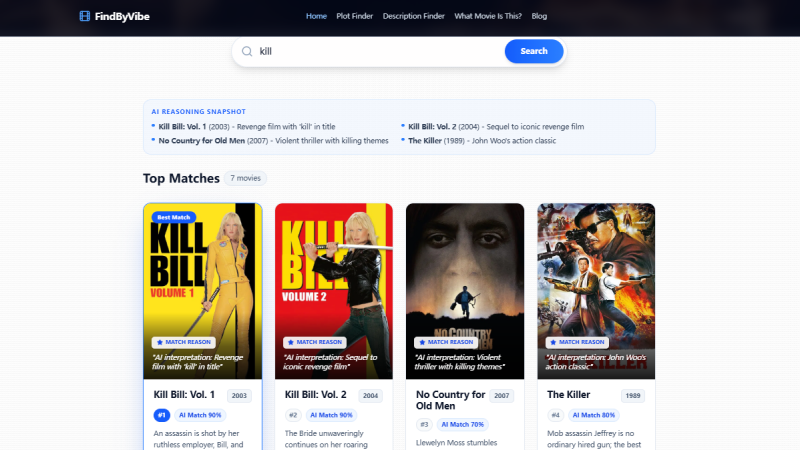800x450 pixels.
Task: Click AI Reasoning Snapshot heading
Action: 198,111
